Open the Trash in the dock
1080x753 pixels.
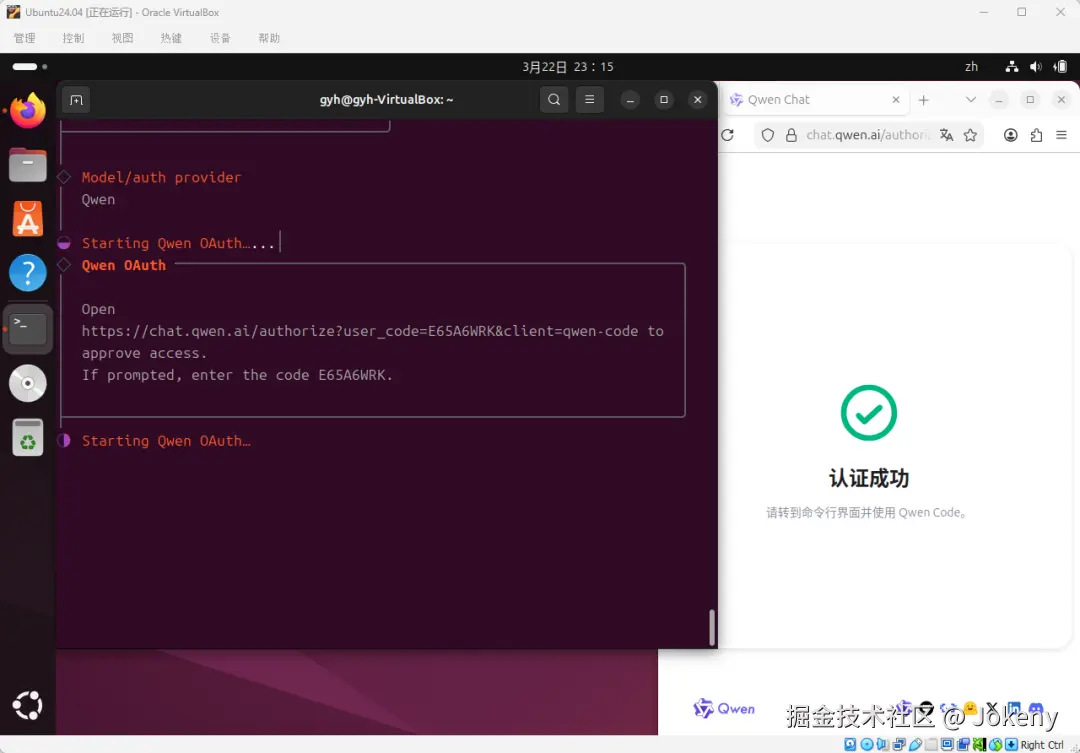pos(28,437)
